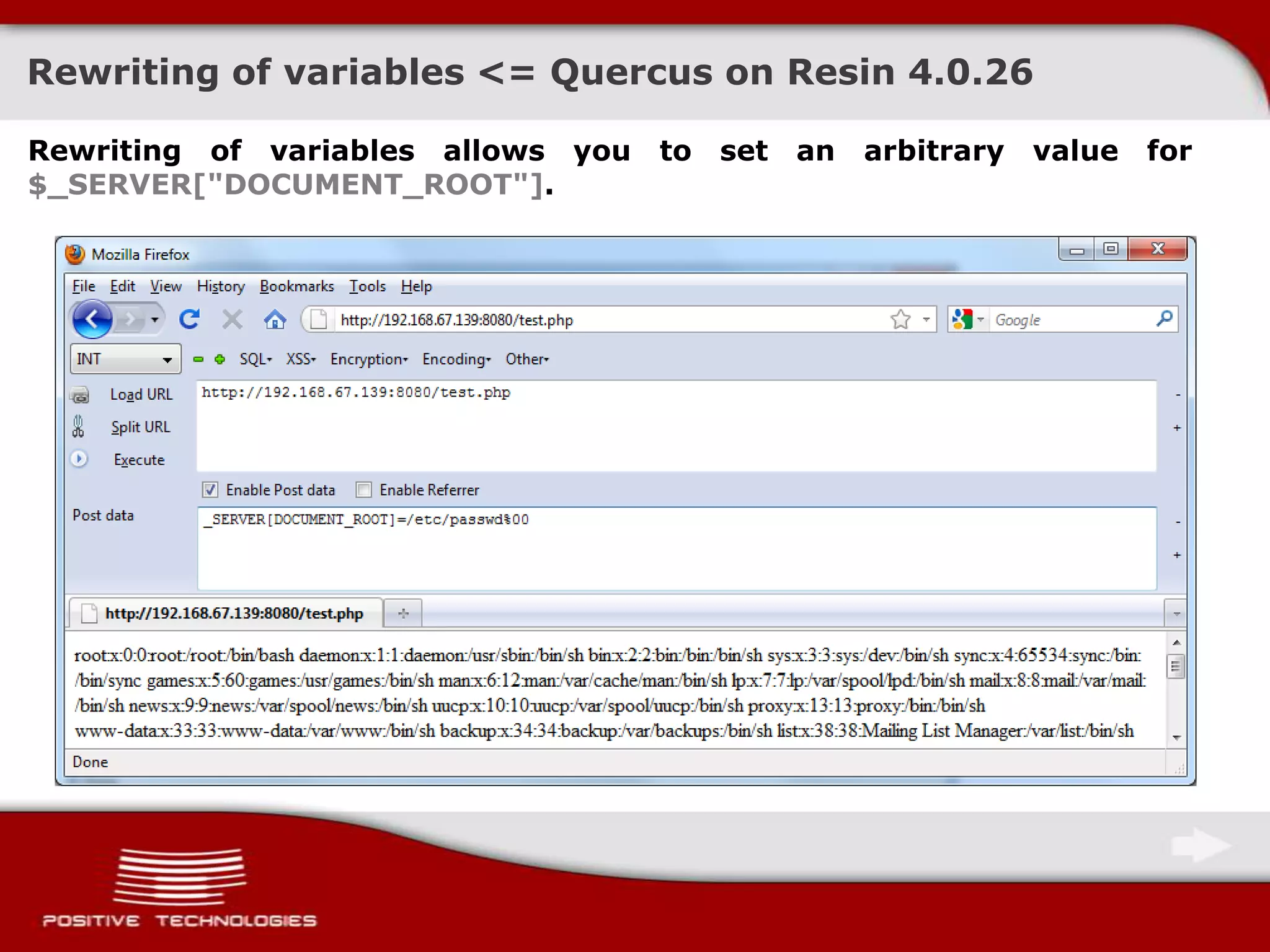Open the Bookmarks menu
The height and width of the screenshot is (952, 1270).
click(x=296, y=286)
